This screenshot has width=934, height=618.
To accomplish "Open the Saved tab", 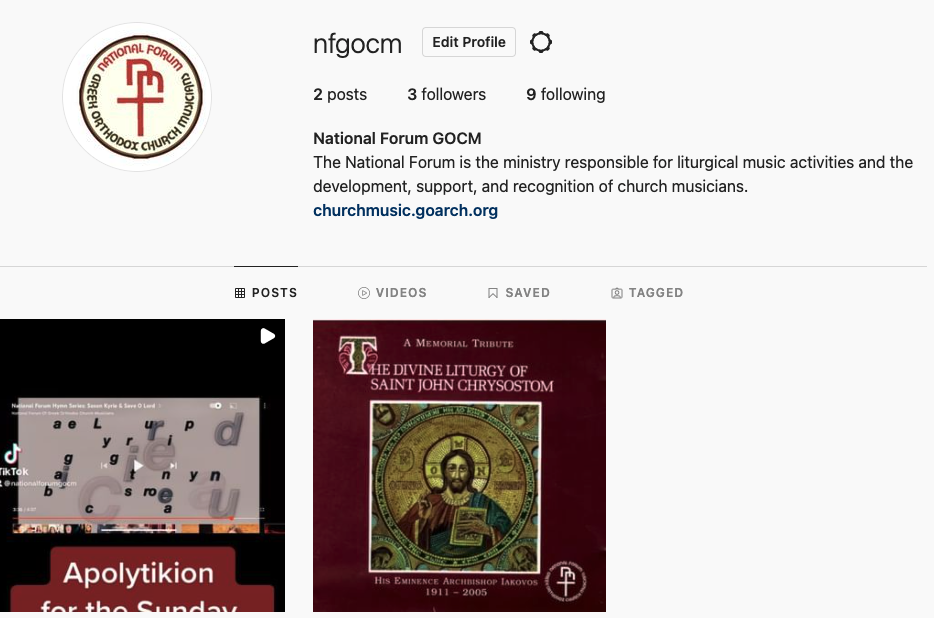I will (x=519, y=293).
